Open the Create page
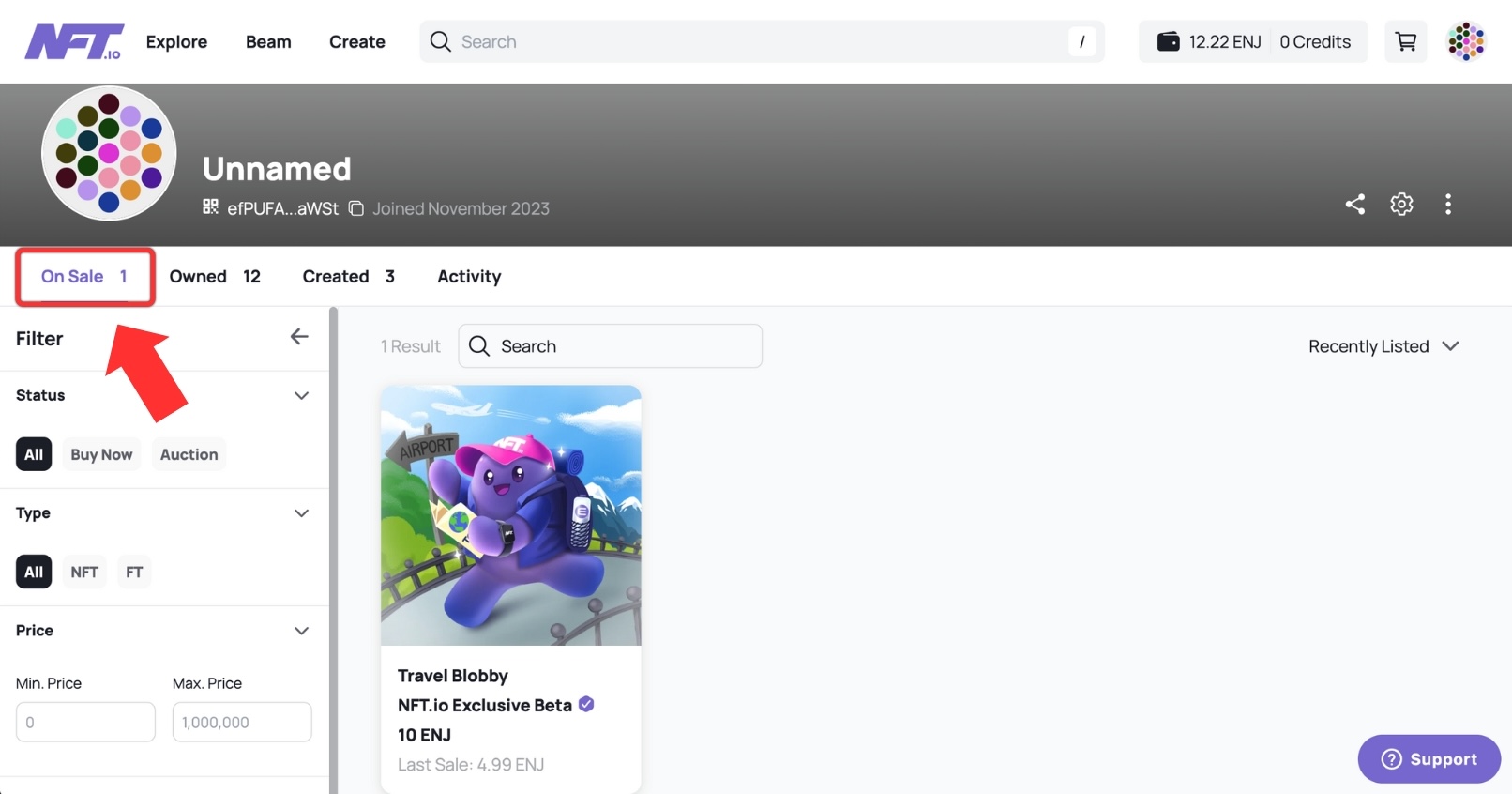 (357, 41)
